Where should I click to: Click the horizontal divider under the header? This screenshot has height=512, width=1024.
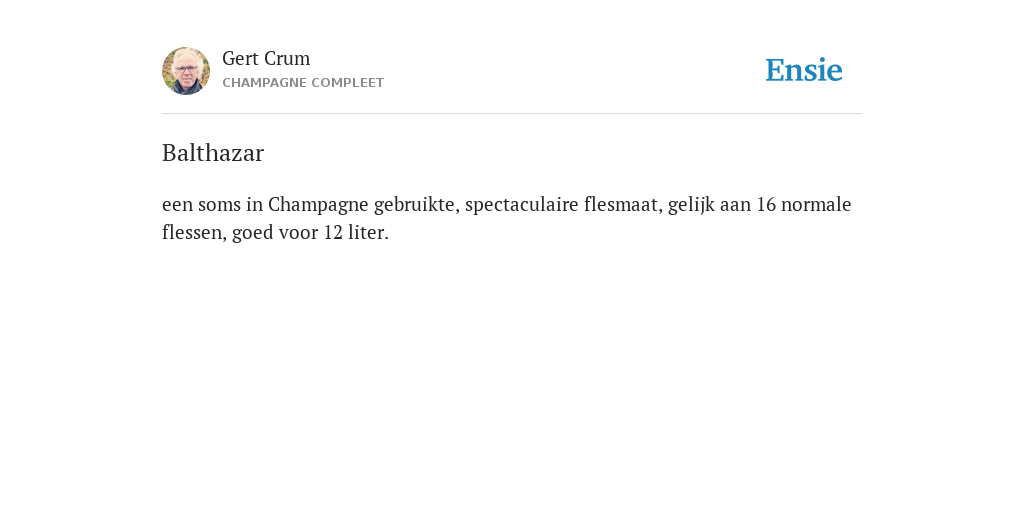tap(512, 114)
